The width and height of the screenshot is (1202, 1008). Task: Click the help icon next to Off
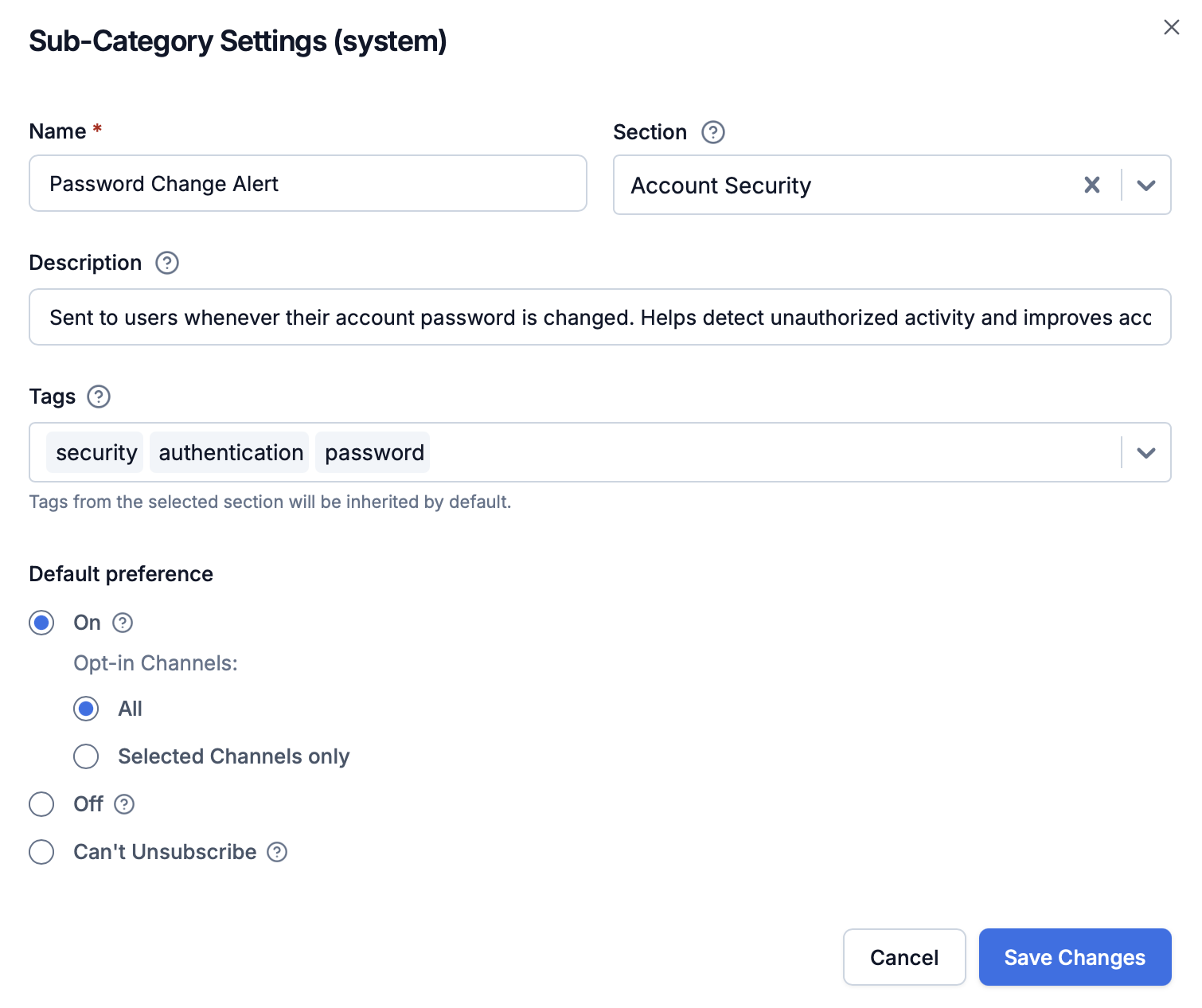[x=125, y=804]
